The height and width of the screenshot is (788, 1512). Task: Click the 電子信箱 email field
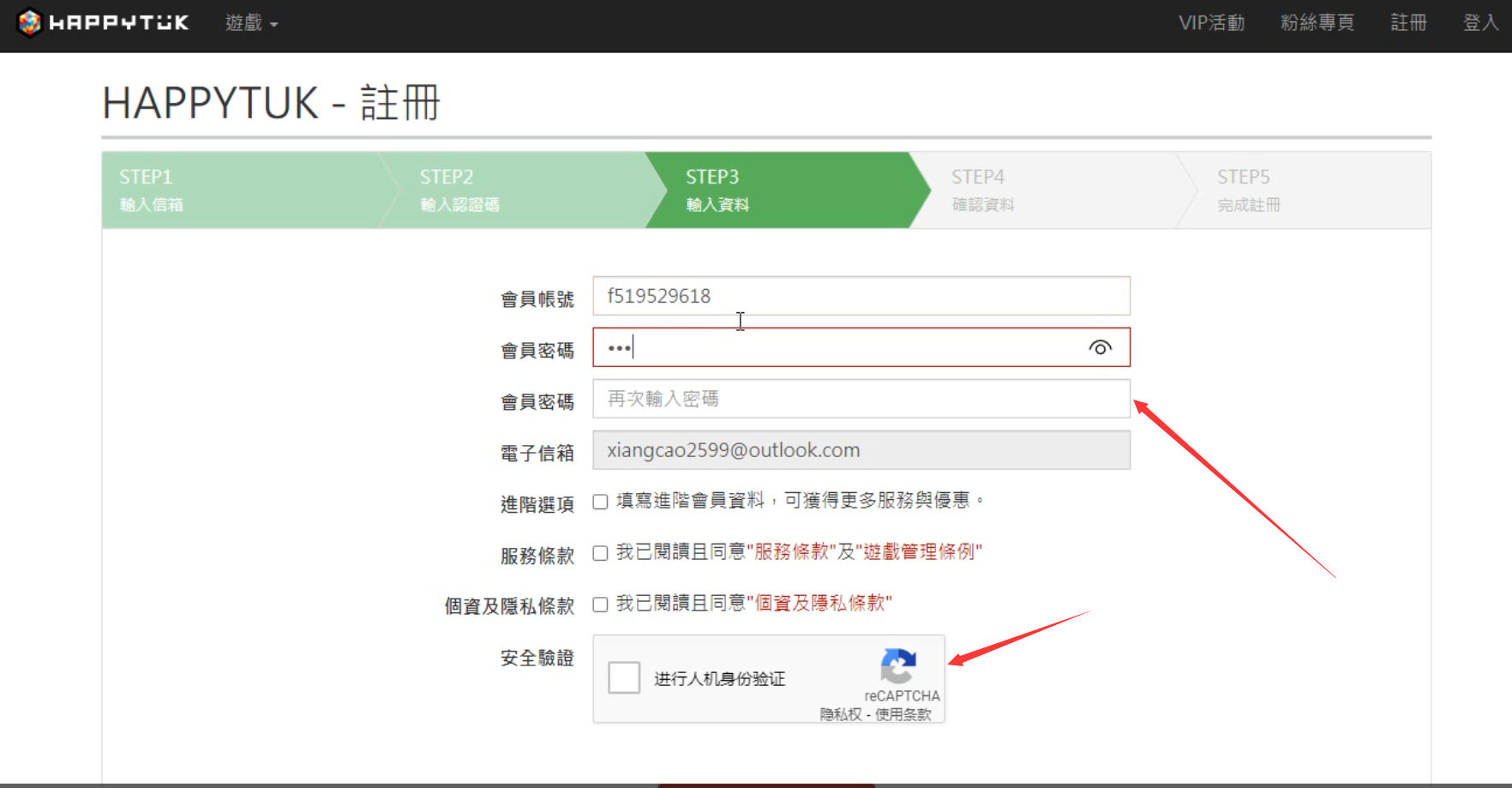point(861,450)
